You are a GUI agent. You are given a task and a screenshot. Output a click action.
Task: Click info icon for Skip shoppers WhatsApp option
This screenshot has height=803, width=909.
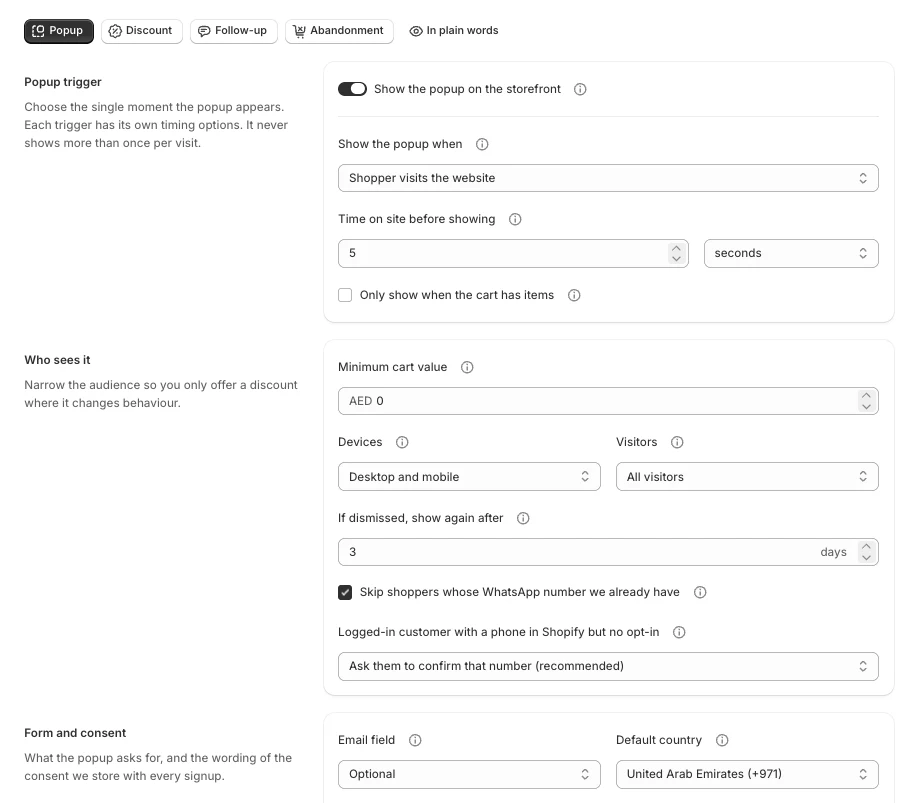click(700, 592)
